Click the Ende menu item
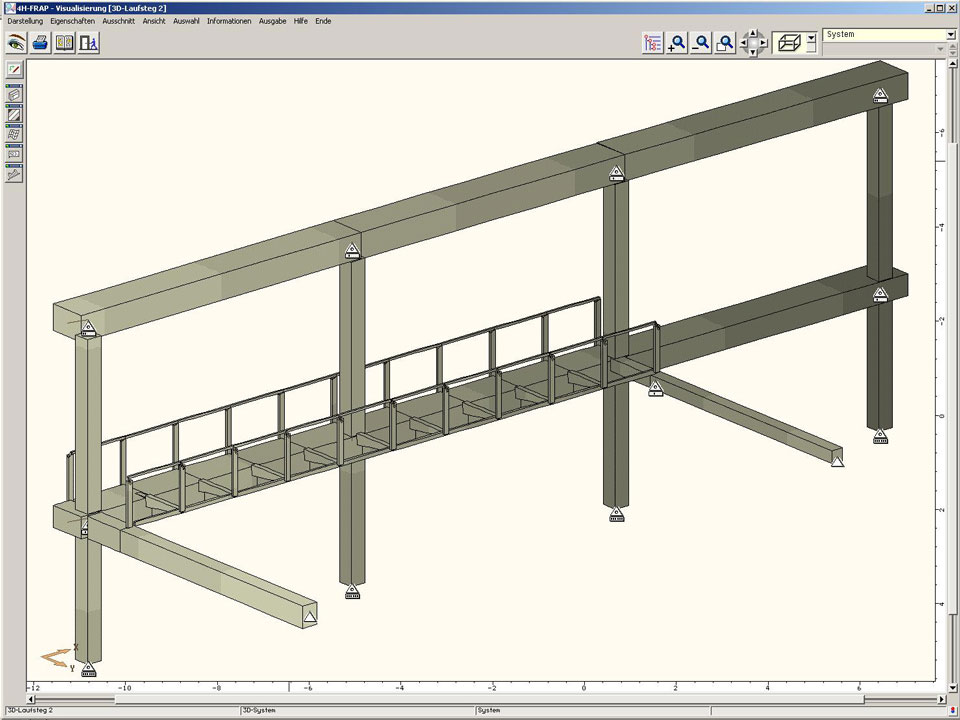960x720 pixels. tap(323, 21)
